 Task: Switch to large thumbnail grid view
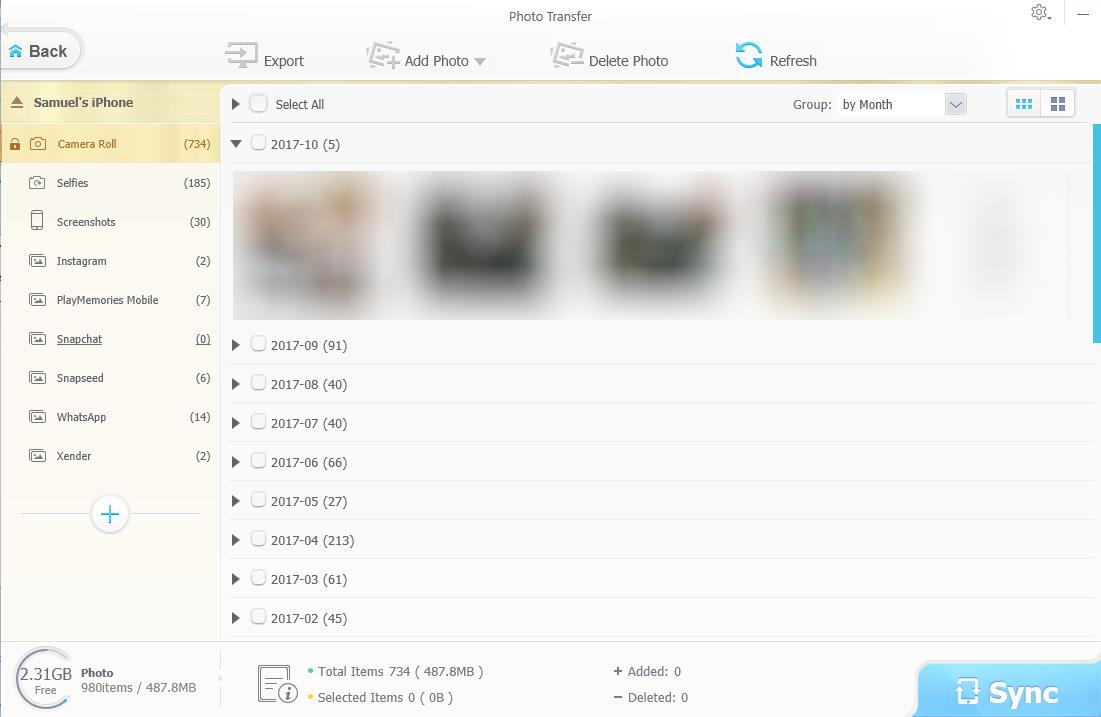pos(1057,105)
